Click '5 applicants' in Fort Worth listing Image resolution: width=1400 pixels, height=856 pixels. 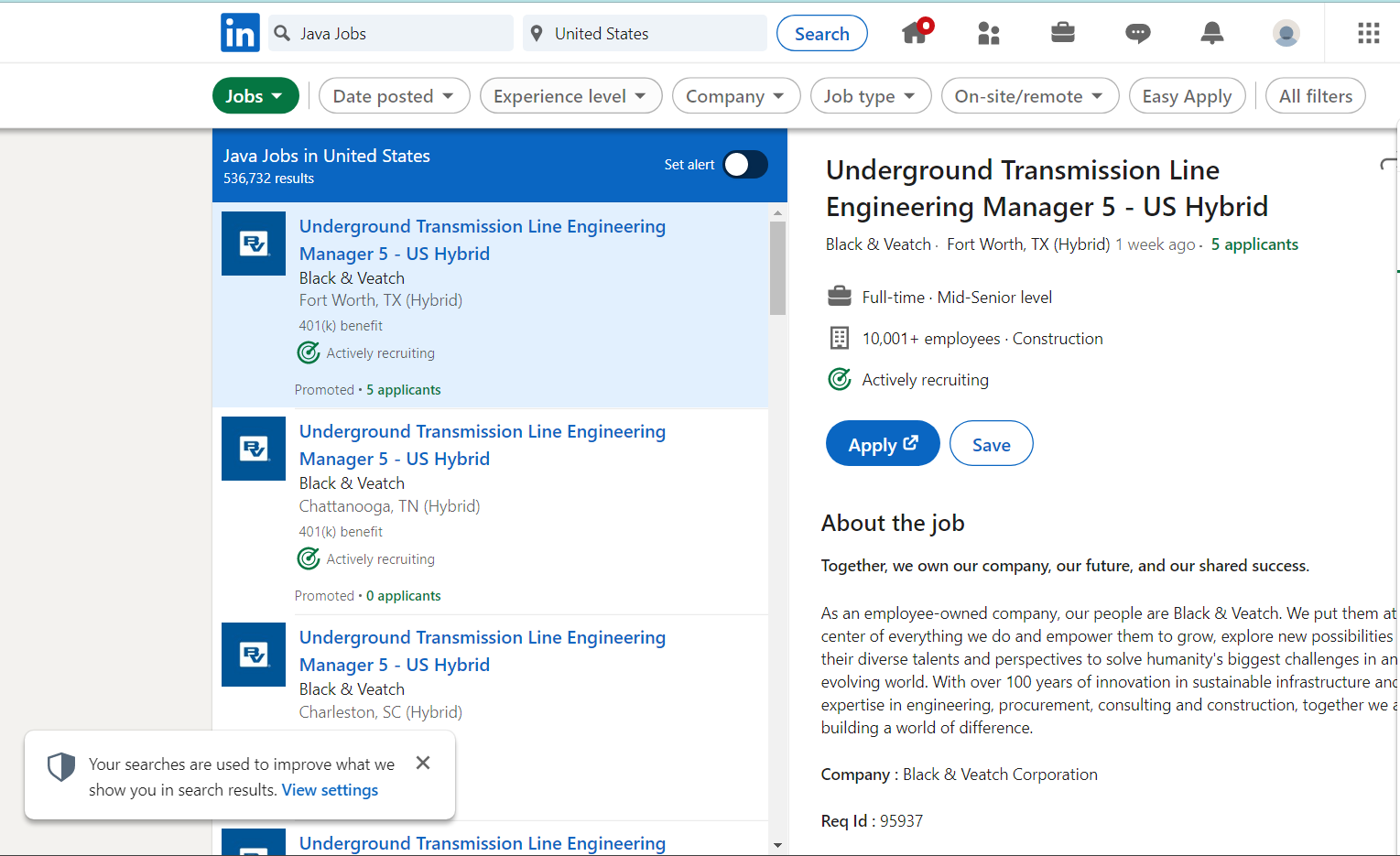tap(404, 390)
